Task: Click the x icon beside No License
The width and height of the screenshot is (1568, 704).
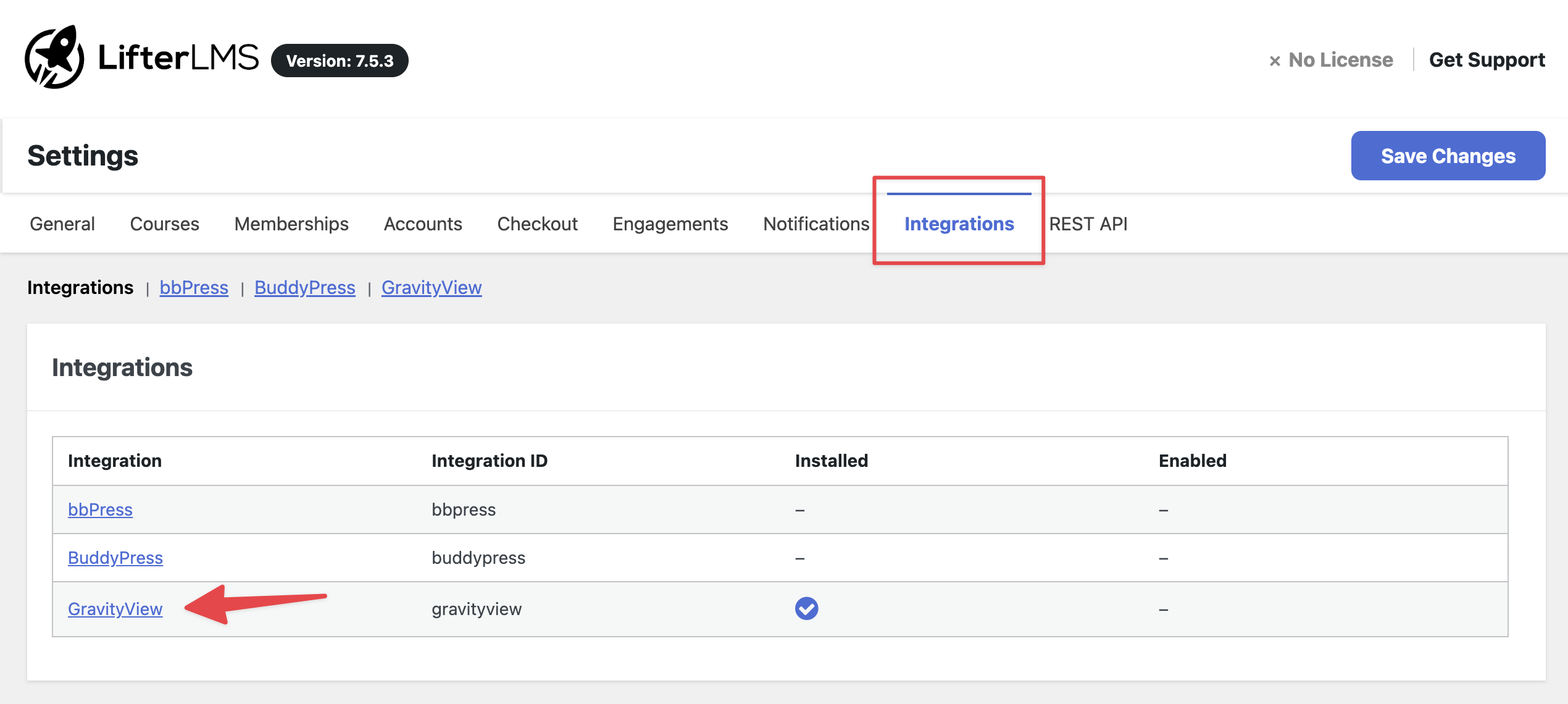Action: [x=1275, y=61]
